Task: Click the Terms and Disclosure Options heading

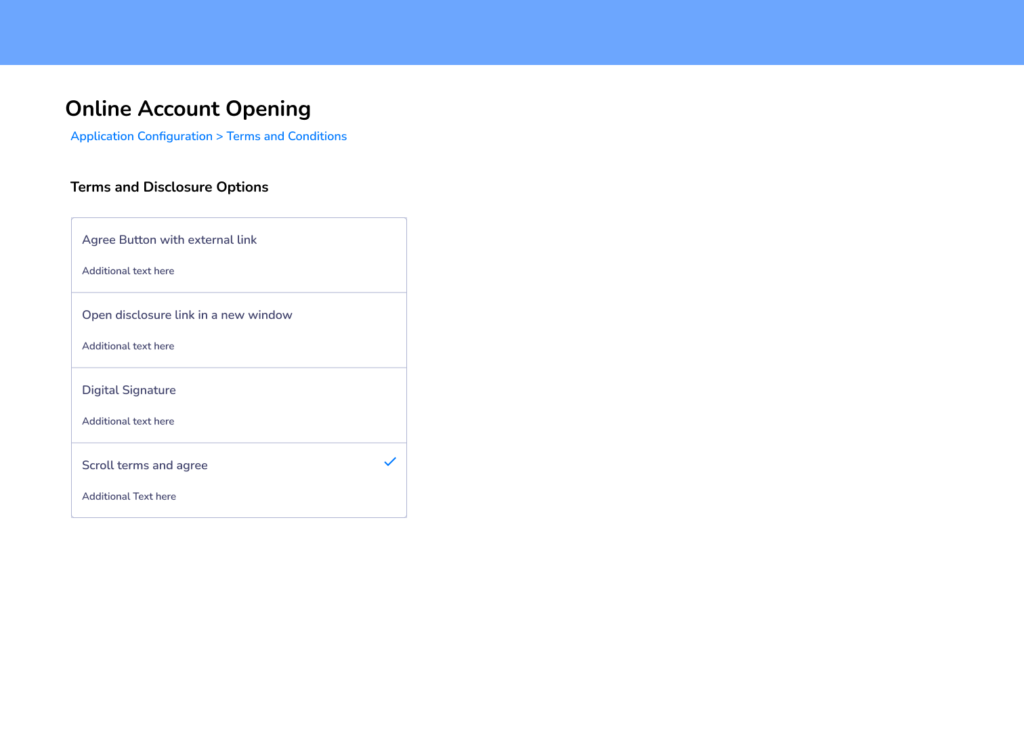Action: pos(169,187)
